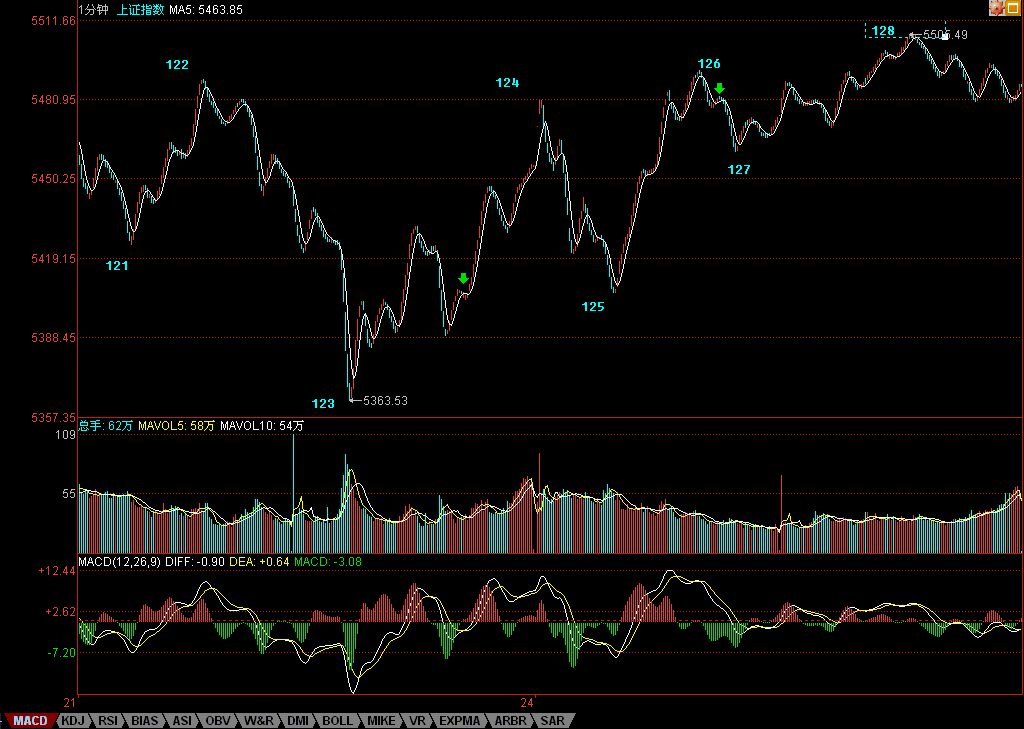Viewport: 1024px width, 729px height.
Task: Click the flower icon in top-right corner
Action: pos(997,8)
